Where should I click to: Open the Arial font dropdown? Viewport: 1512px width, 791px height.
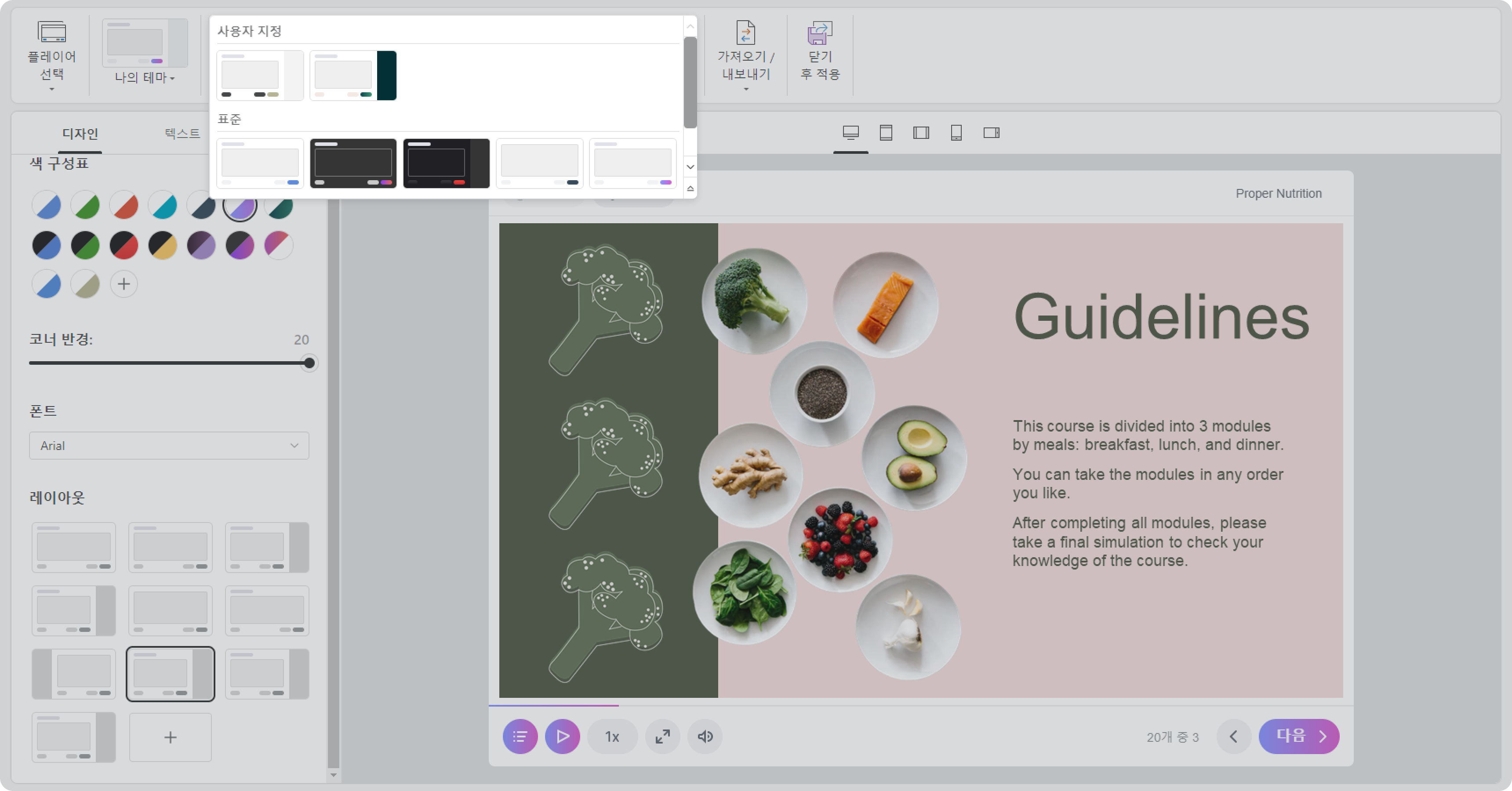pos(169,446)
